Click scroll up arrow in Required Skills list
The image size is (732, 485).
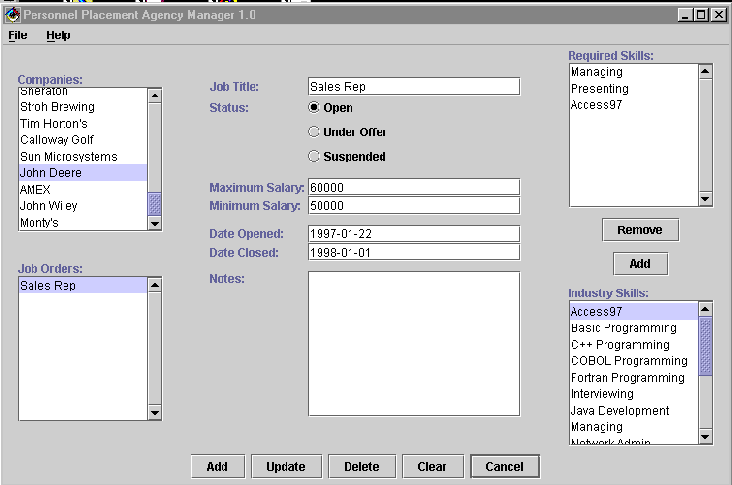pos(705,72)
